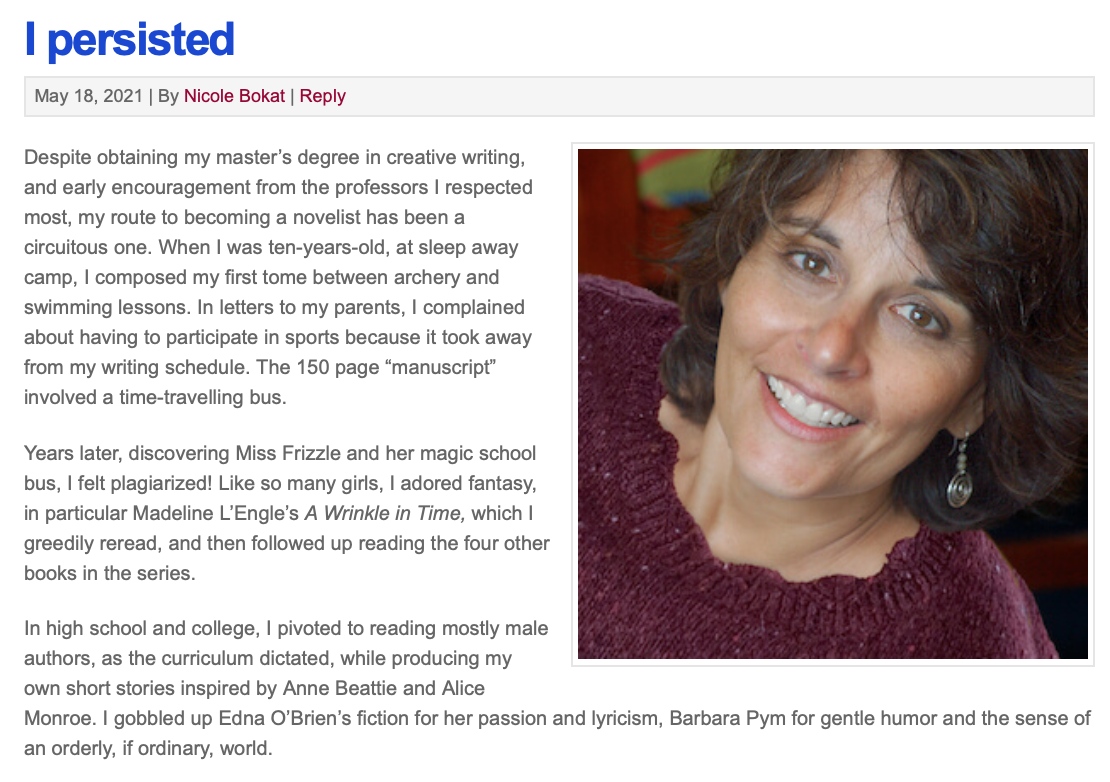Click the name "Madeline L'Engle's" in text

pyautogui.click(x=216, y=513)
